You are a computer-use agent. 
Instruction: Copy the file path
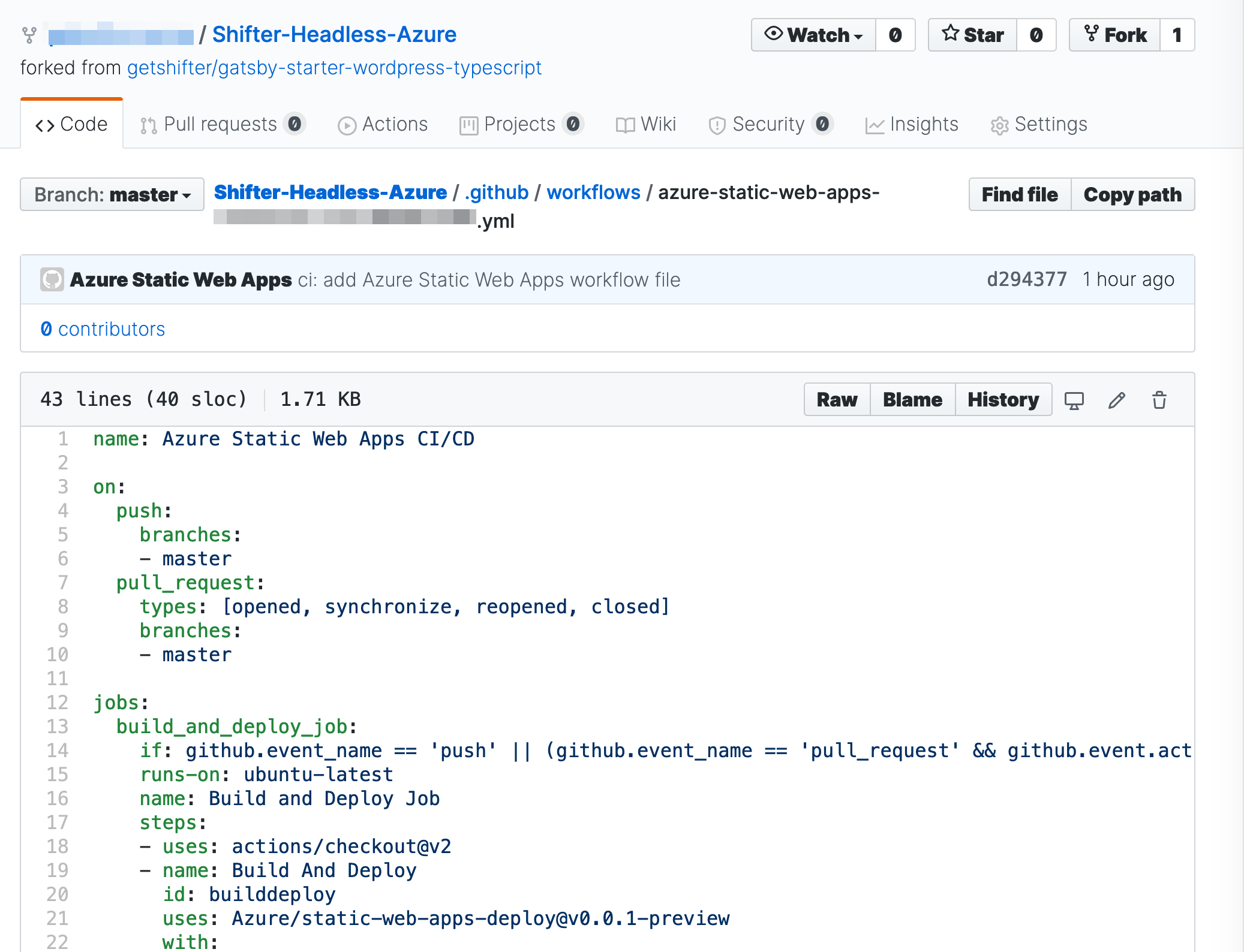[x=1132, y=194]
